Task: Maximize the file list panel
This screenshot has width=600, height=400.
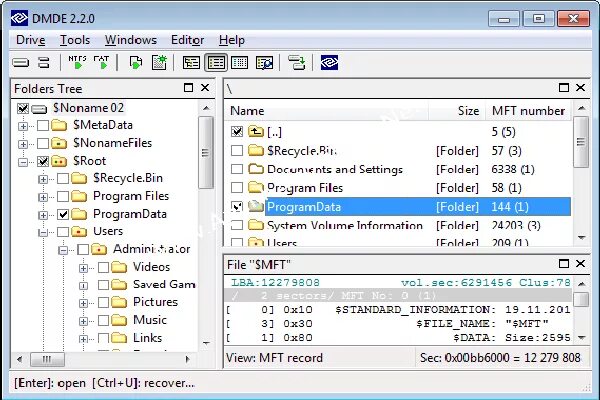Action: click(564, 88)
